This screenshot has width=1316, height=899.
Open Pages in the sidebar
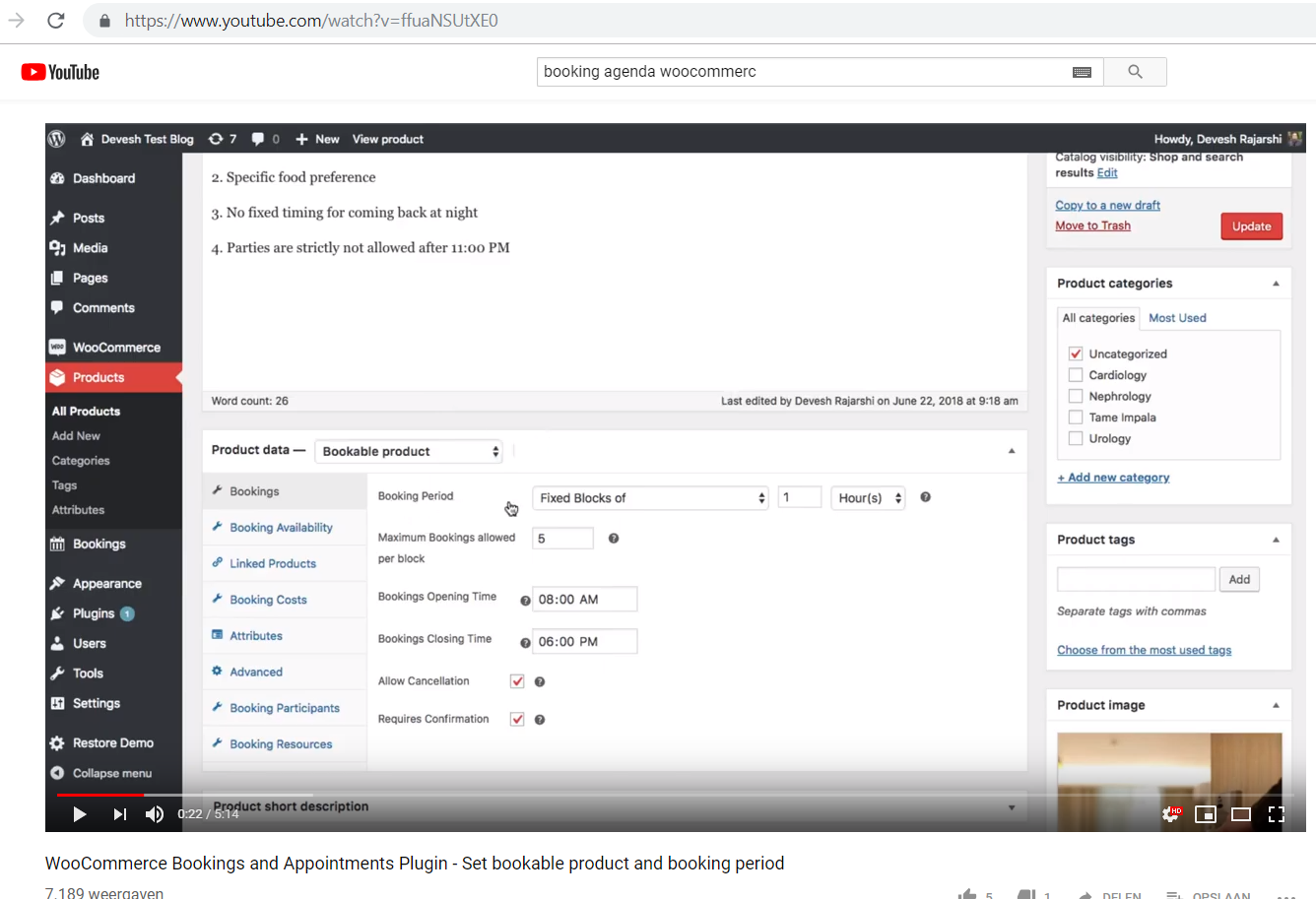[x=90, y=278]
